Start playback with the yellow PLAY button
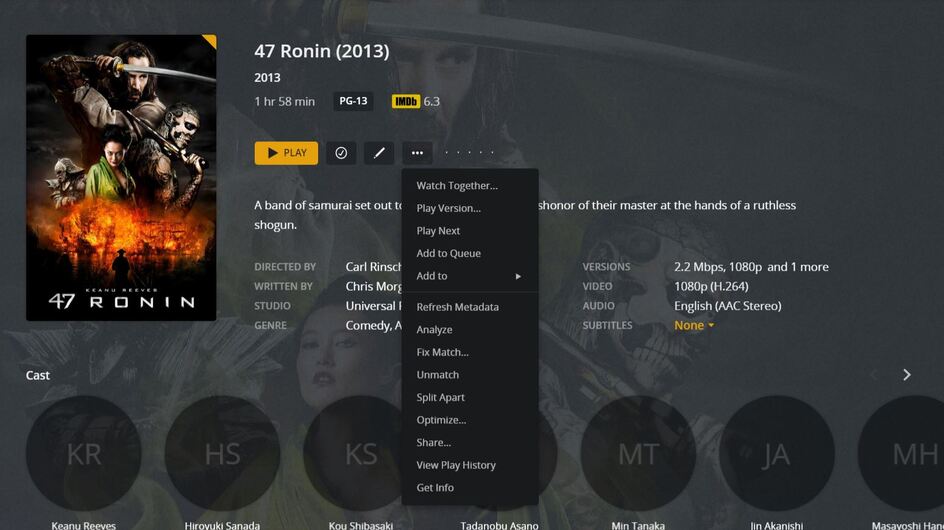944x530 pixels. tap(286, 153)
